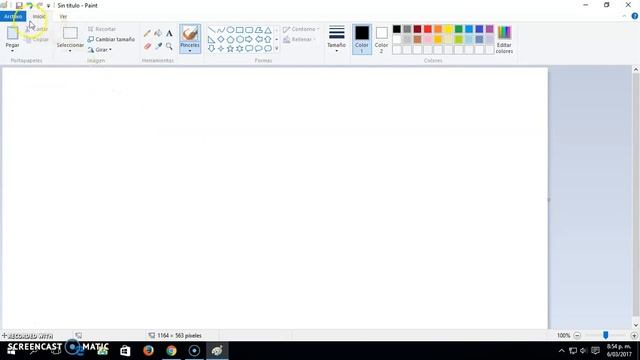Pick the Rounded rectangle shape
Screen dimensions: 640x360
(x=249, y=30)
